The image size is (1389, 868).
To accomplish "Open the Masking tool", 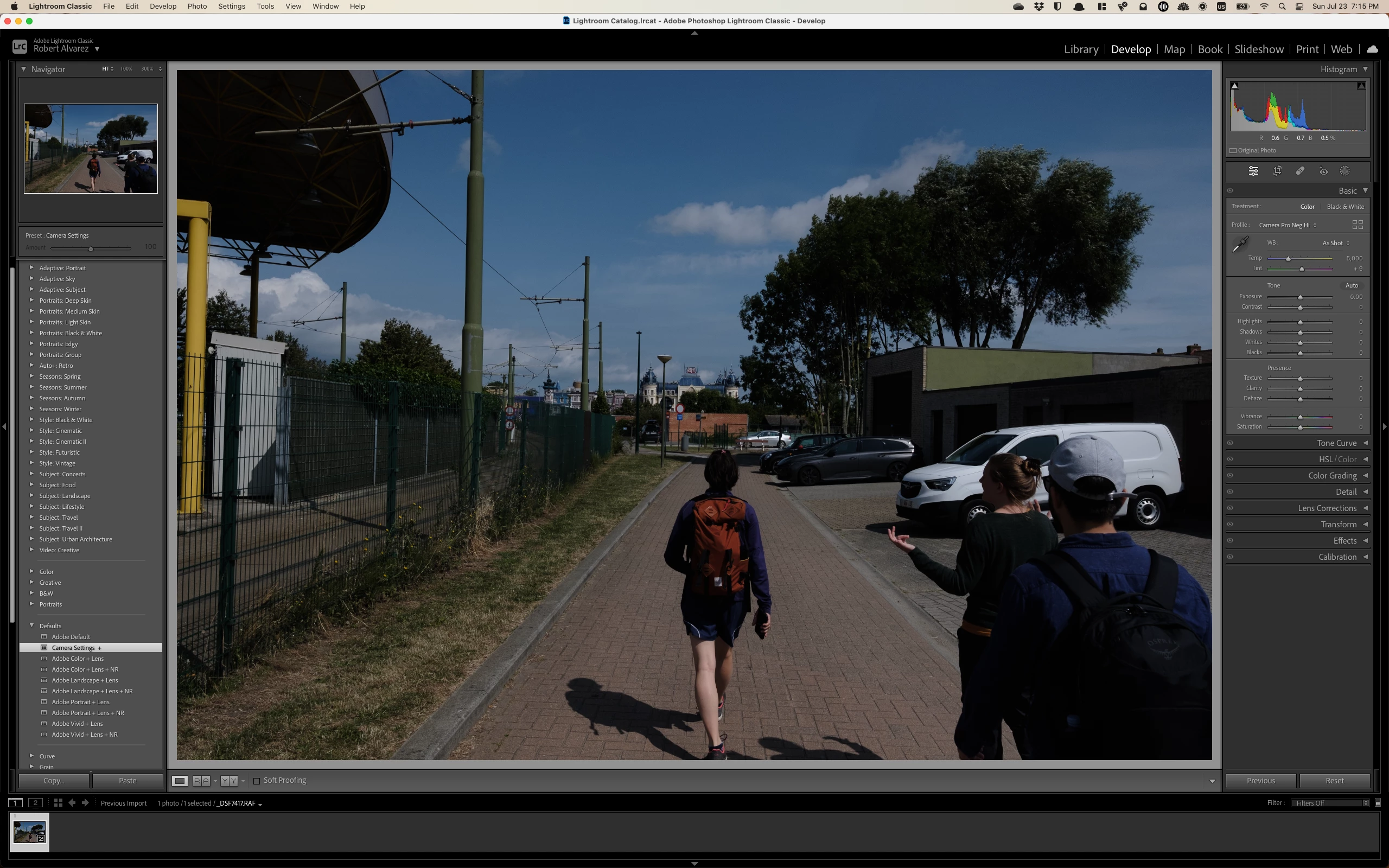I will pyautogui.click(x=1345, y=171).
